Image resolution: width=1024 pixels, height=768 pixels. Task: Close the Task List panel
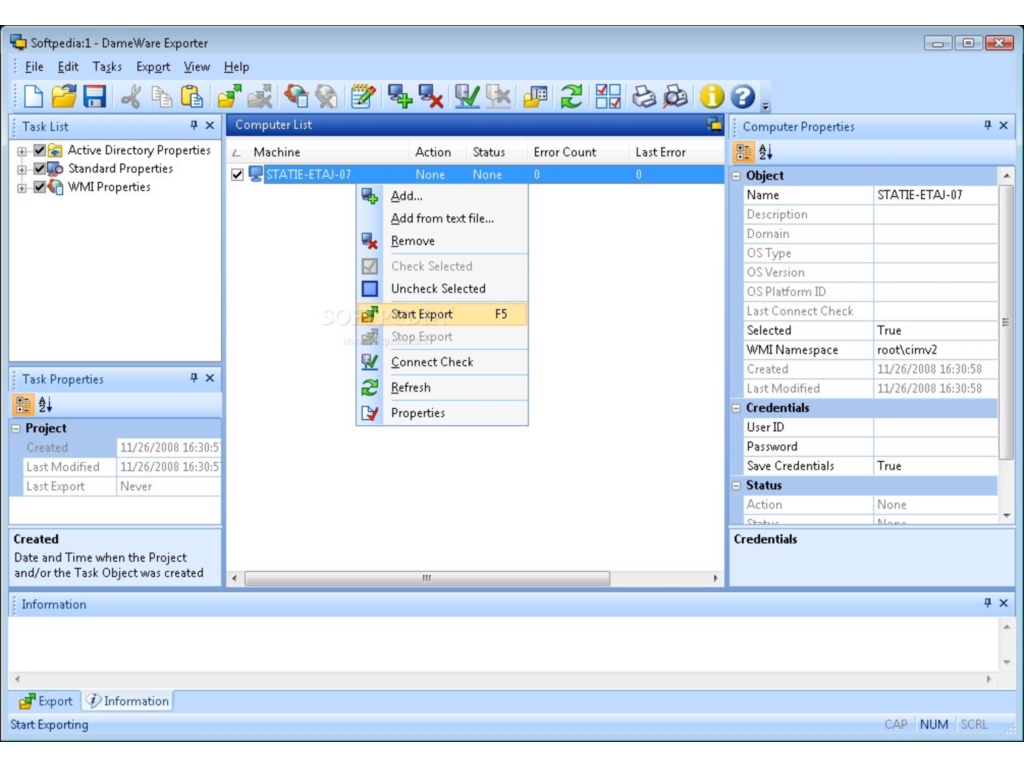[x=210, y=125]
